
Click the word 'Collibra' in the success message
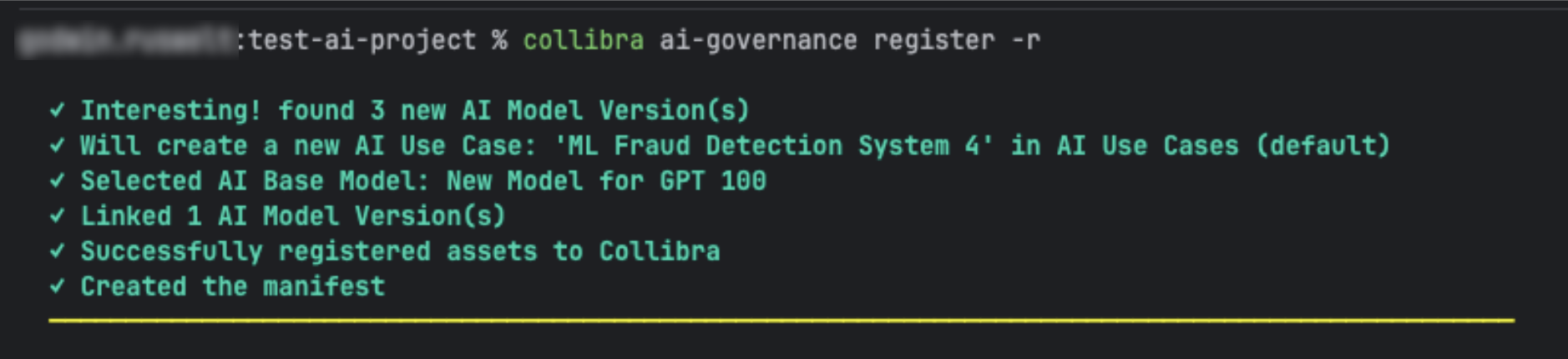tap(659, 251)
